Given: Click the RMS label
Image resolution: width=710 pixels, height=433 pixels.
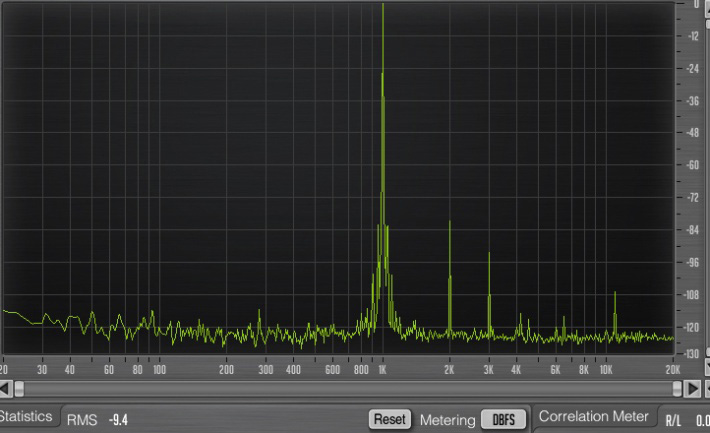Looking at the screenshot, I should (x=82, y=420).
